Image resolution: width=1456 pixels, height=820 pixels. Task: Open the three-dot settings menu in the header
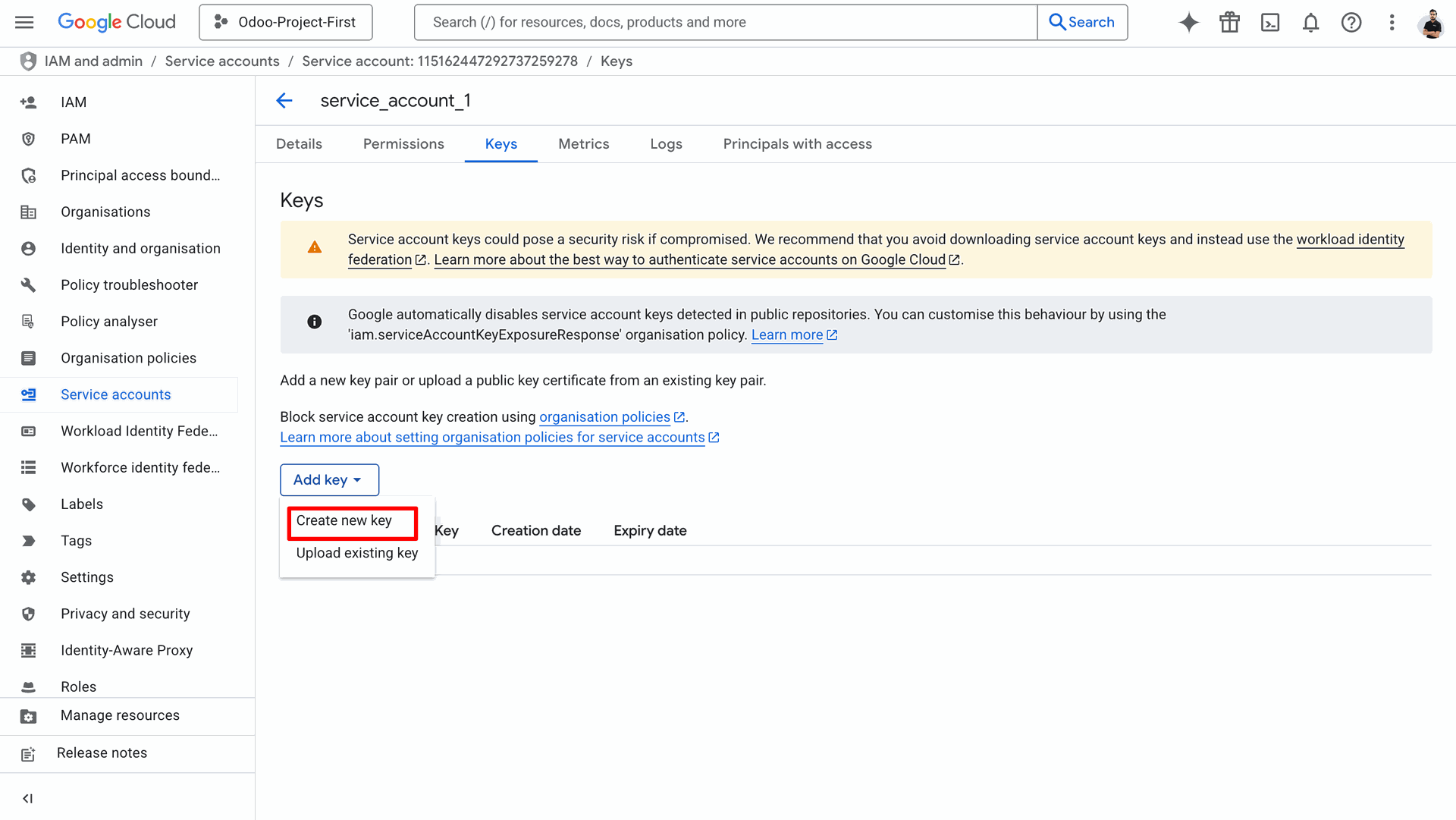[1392, 22]
